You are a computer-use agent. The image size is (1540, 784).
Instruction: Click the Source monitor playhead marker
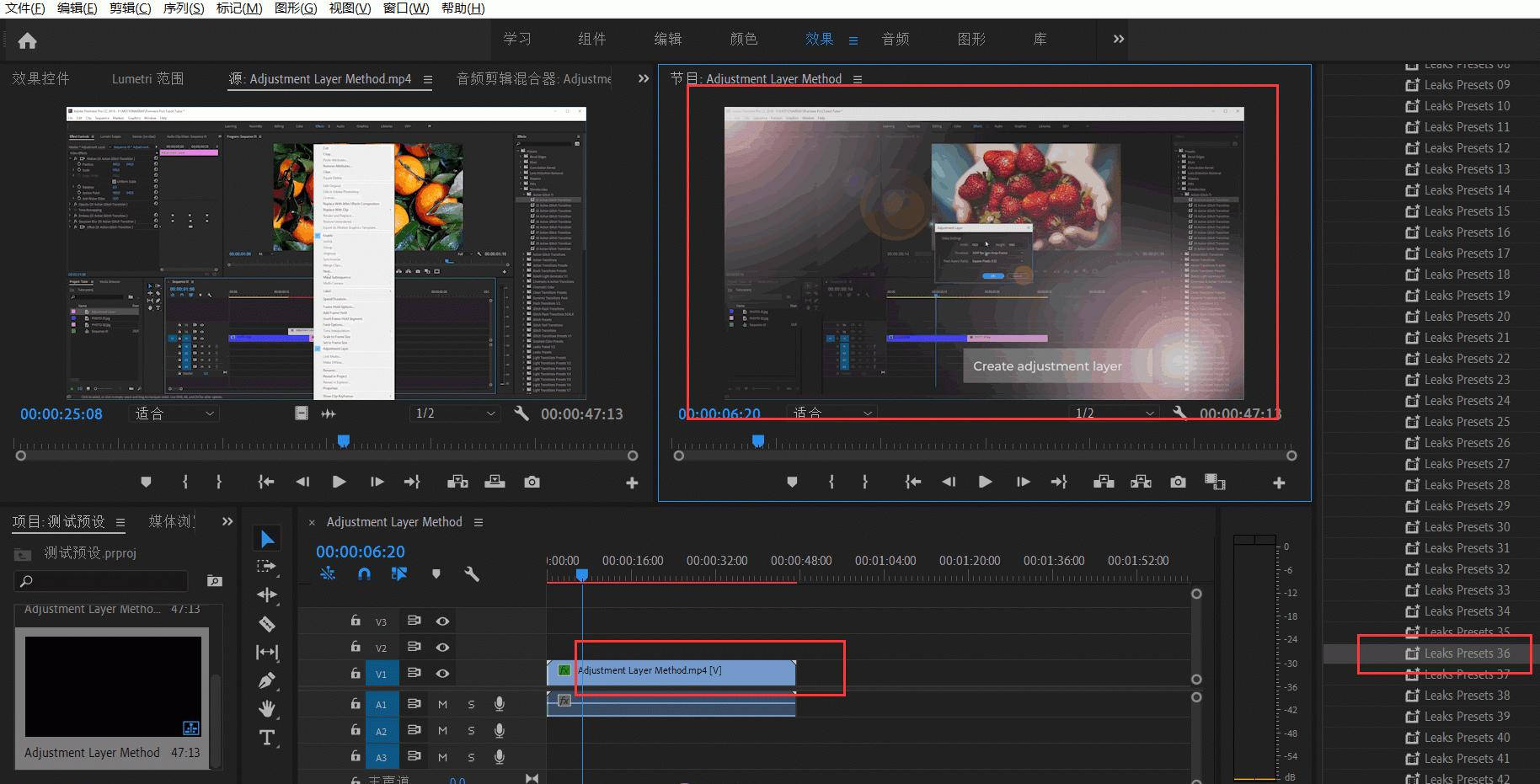coord(344,440)
